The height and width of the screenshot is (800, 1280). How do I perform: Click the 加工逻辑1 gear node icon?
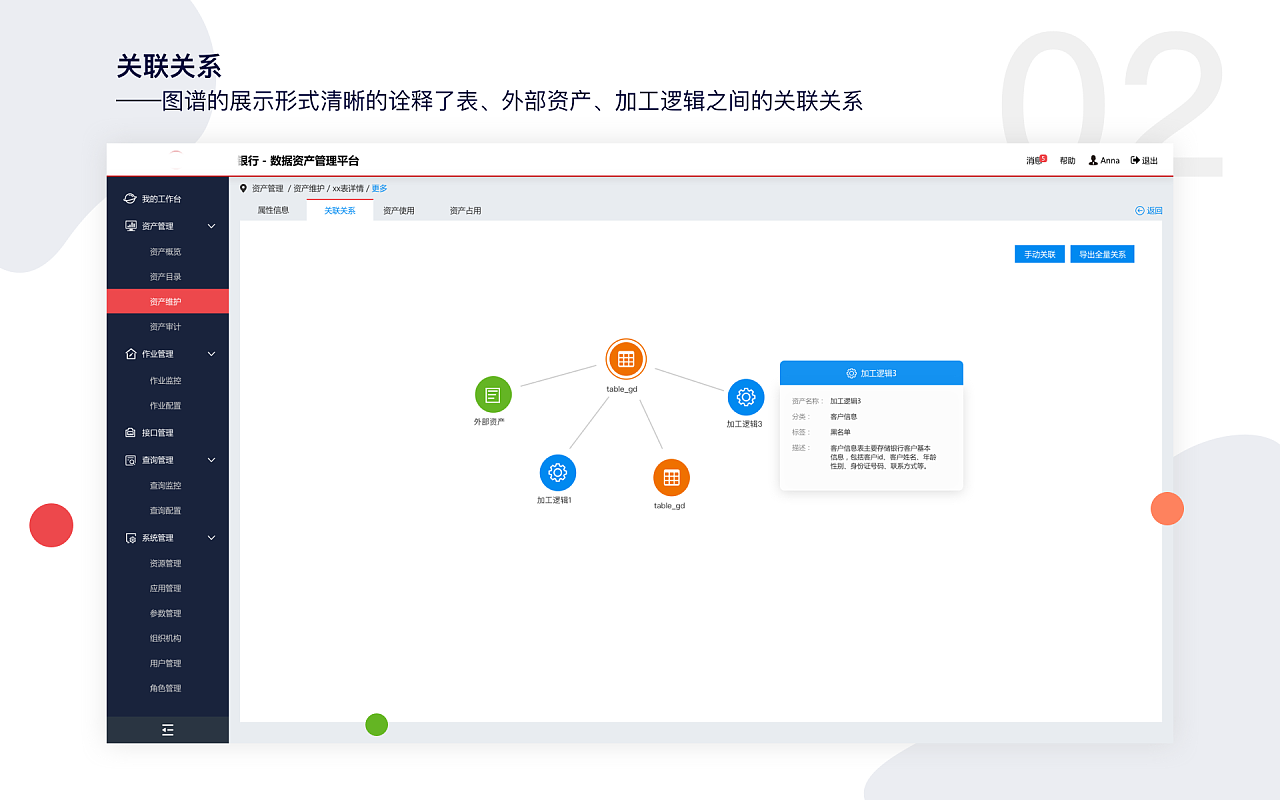pos(557,472)
